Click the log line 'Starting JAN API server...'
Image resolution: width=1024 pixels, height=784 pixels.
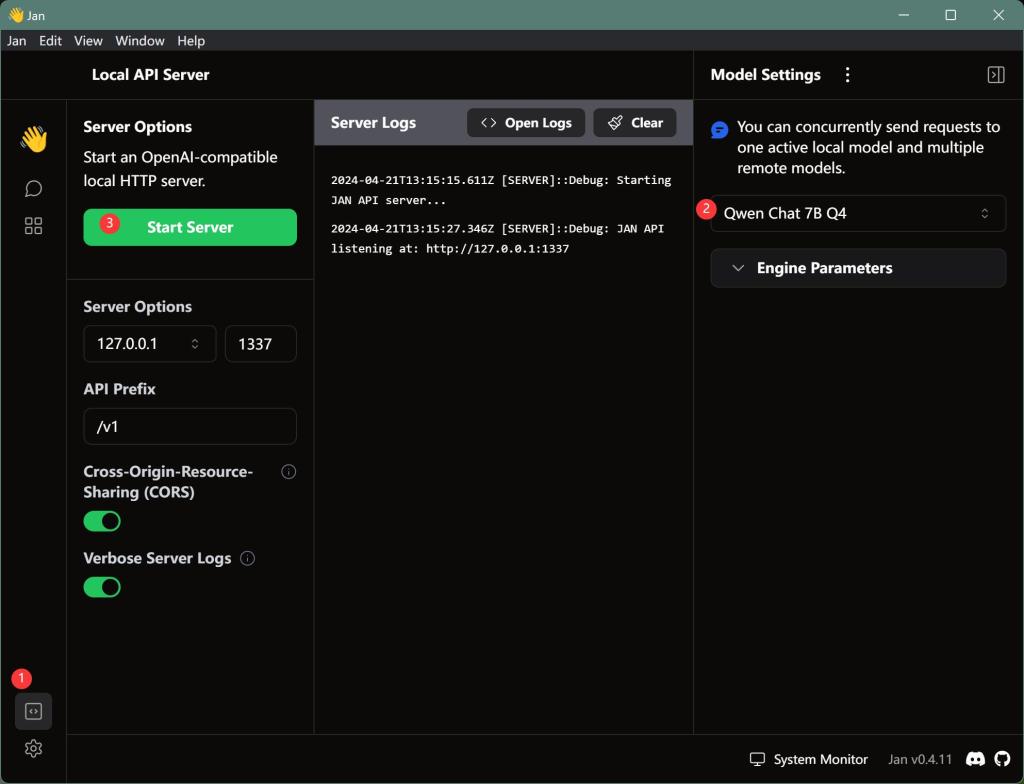click(501, 190)
